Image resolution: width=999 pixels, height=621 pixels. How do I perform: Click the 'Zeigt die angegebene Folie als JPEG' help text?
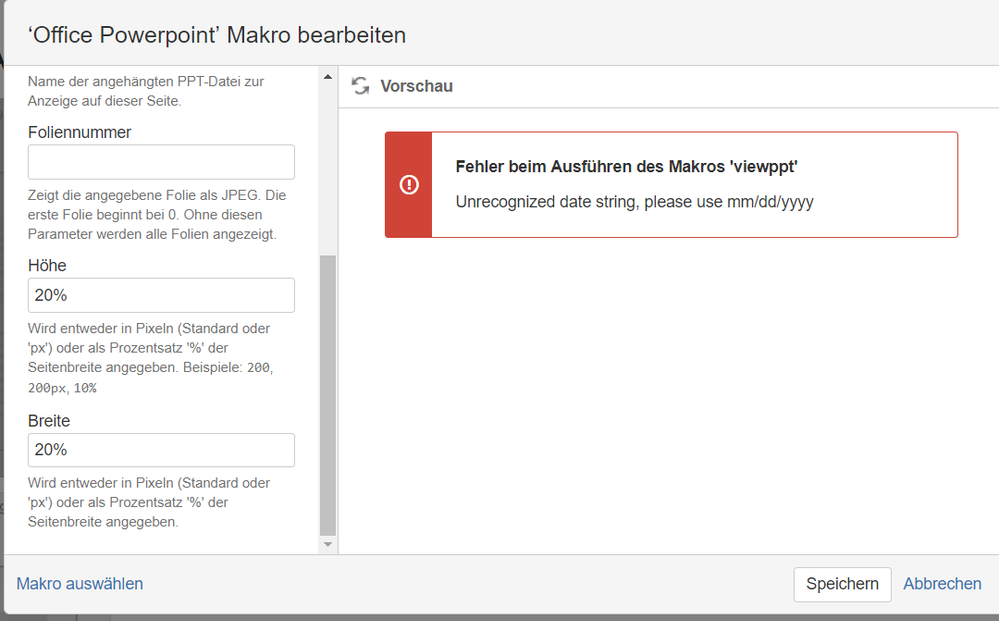[157, 215]
